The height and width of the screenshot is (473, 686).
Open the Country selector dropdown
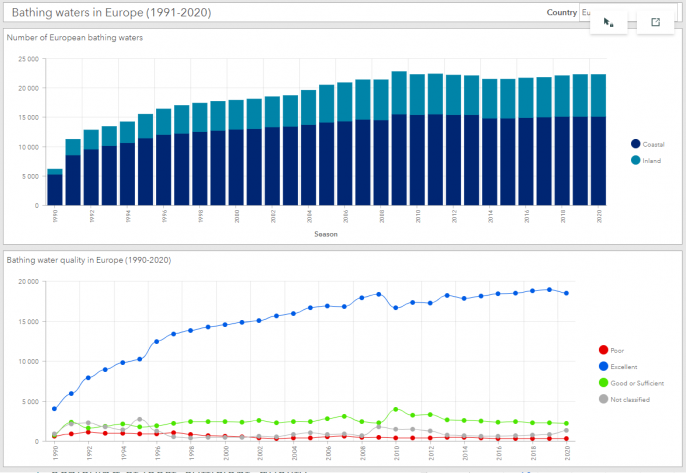pos(585,12)
